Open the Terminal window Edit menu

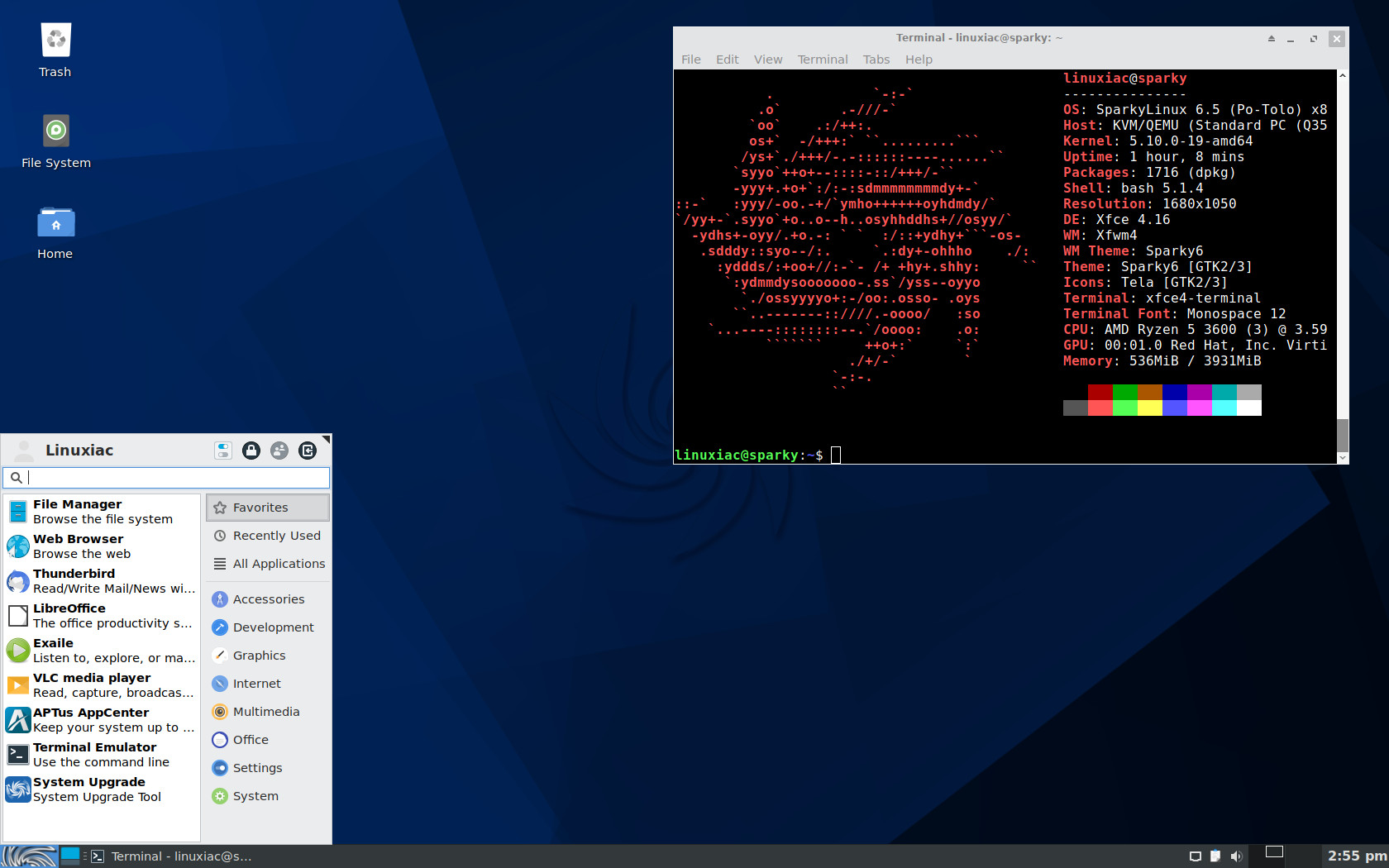(727, 60)
